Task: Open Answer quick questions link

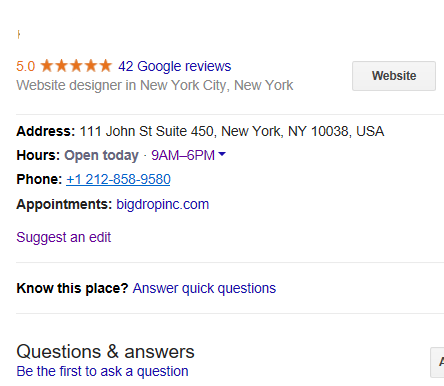Action: tap(204, 288)
